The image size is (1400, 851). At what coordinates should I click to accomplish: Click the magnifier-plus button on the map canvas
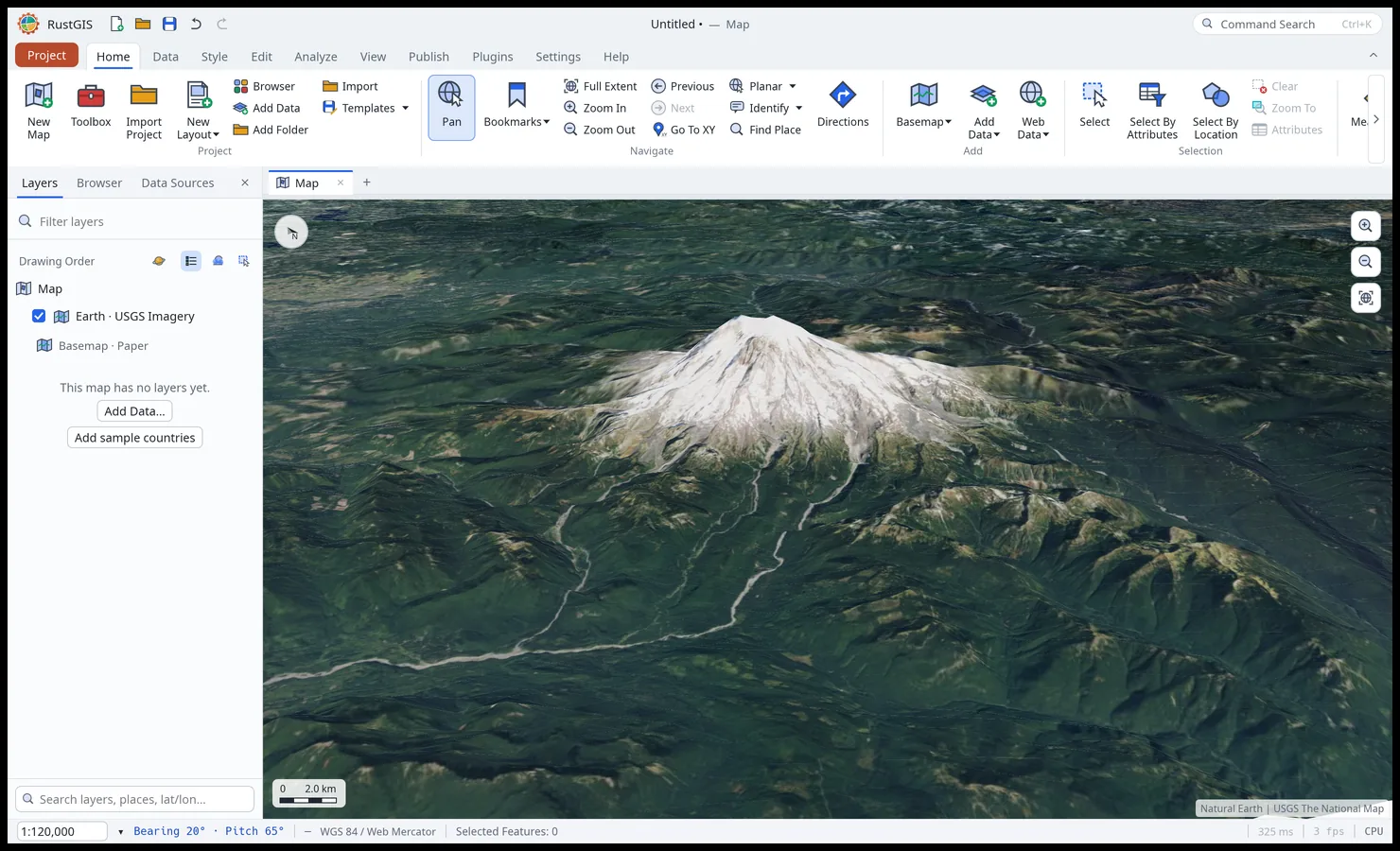click(x=1365, y=226)
